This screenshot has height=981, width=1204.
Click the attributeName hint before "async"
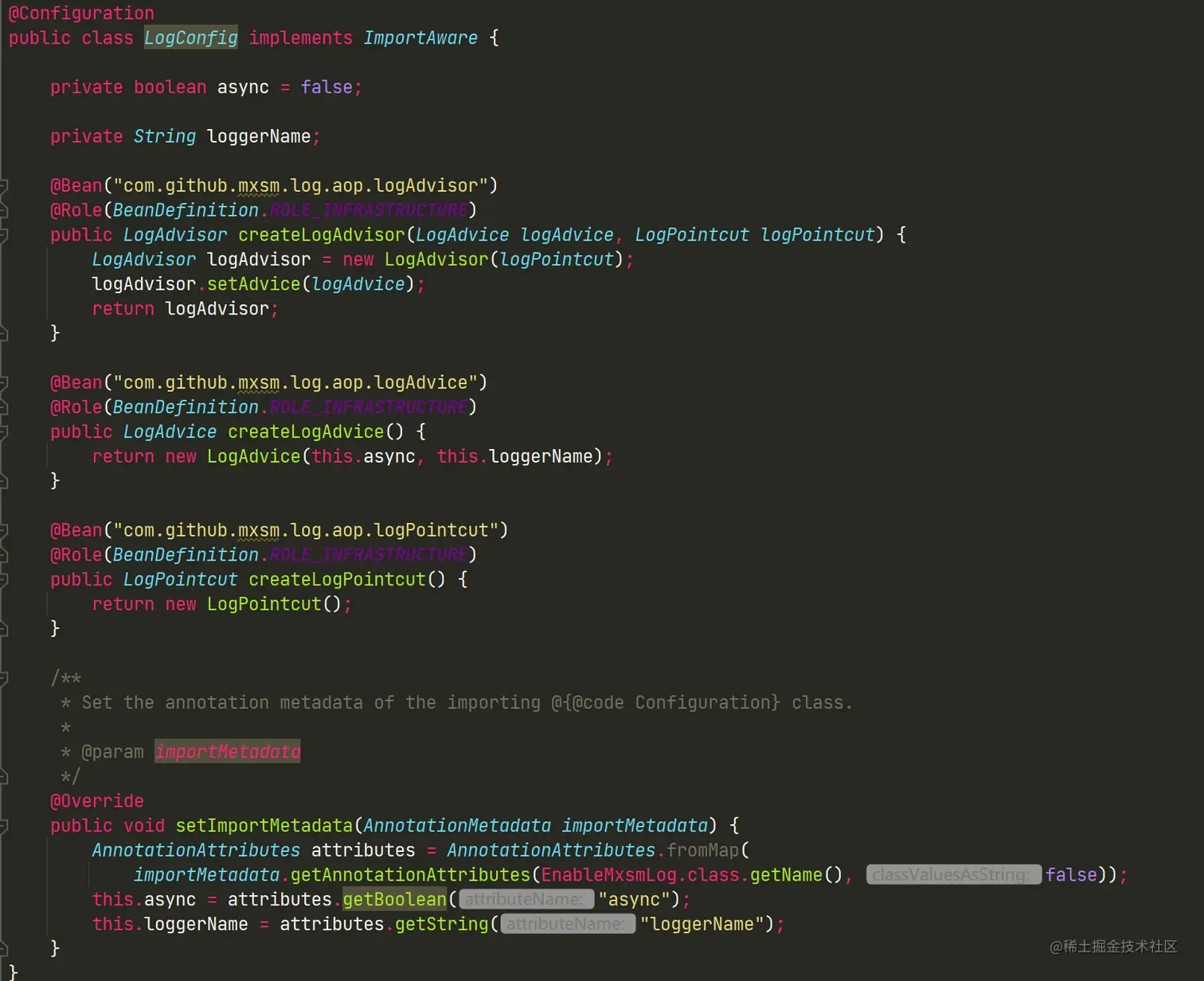[x=526, y=900]
